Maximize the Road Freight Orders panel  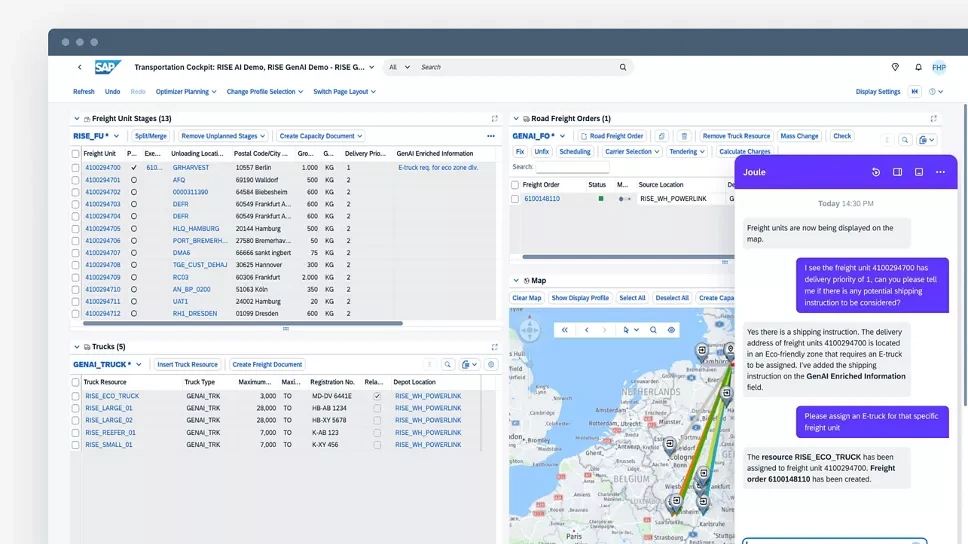point(933,119)
